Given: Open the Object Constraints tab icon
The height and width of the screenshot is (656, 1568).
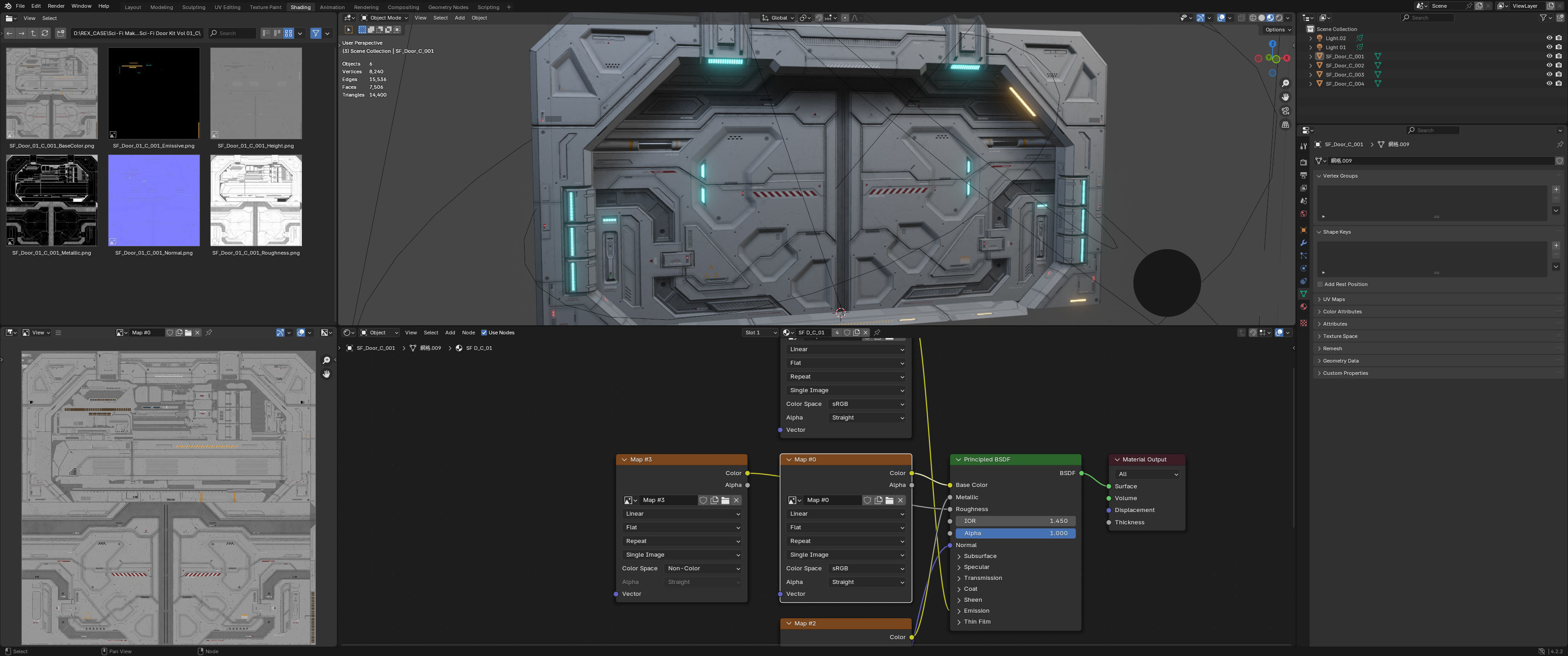Looking at the screenshot, I should coord(1303,281).
